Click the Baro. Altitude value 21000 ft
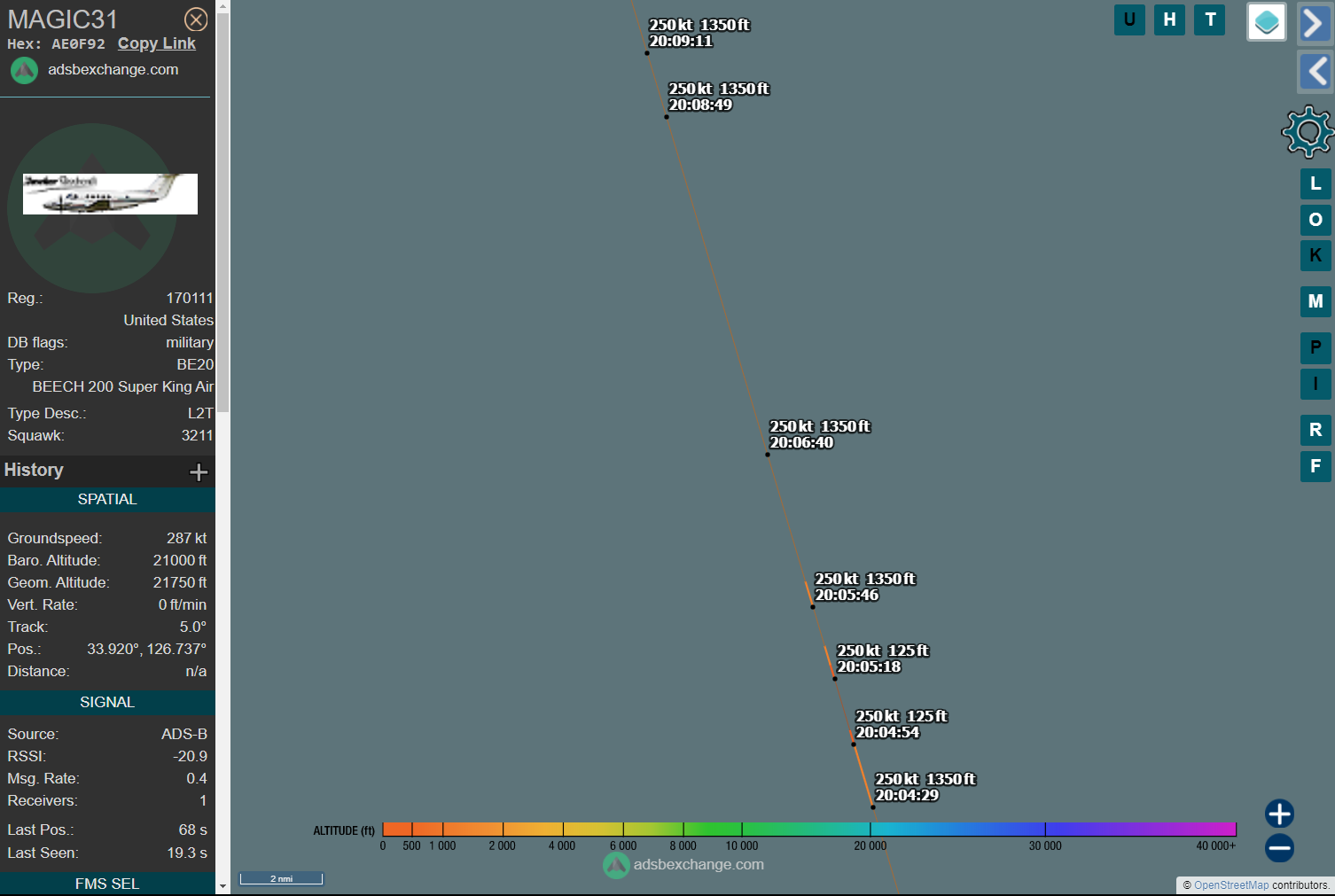The image size is (1335, 896). (180, 560)
